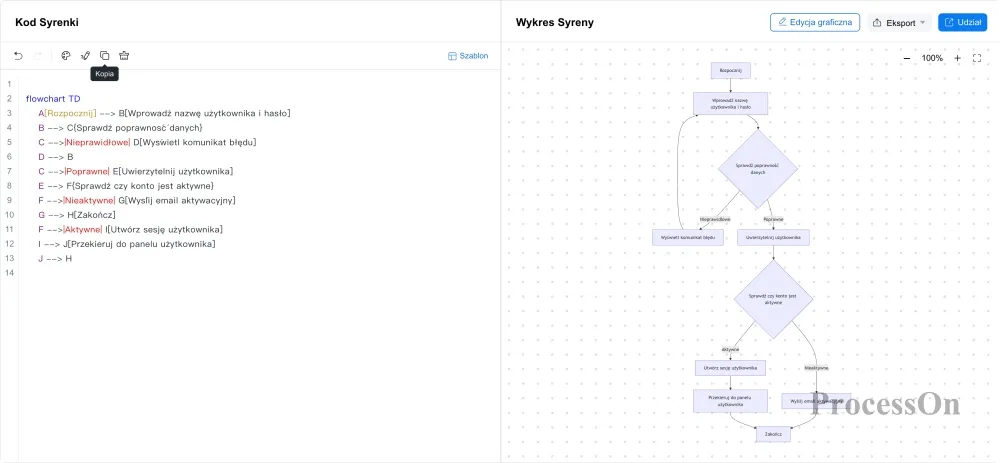Select the brush format icon
Image resolution: width=1000 pixels, height=463 pixels.
pos(85,55)
